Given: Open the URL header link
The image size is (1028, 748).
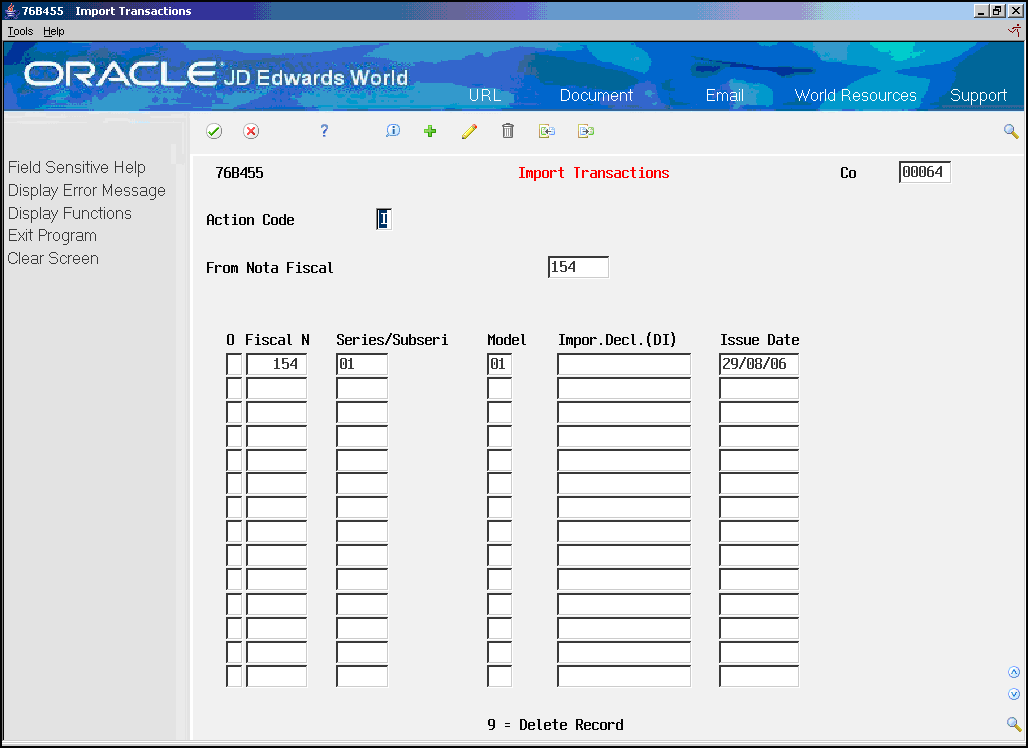Looking at the screenshot, I should [484, 95].
